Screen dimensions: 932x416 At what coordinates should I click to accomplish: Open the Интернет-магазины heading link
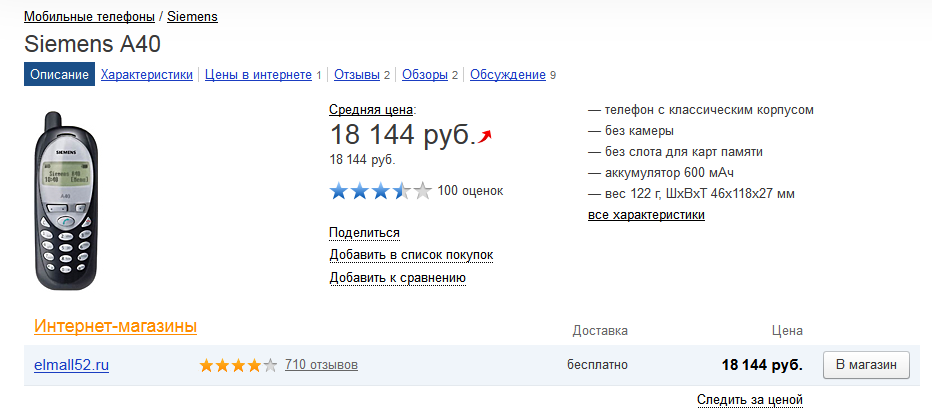click(115, 326)
